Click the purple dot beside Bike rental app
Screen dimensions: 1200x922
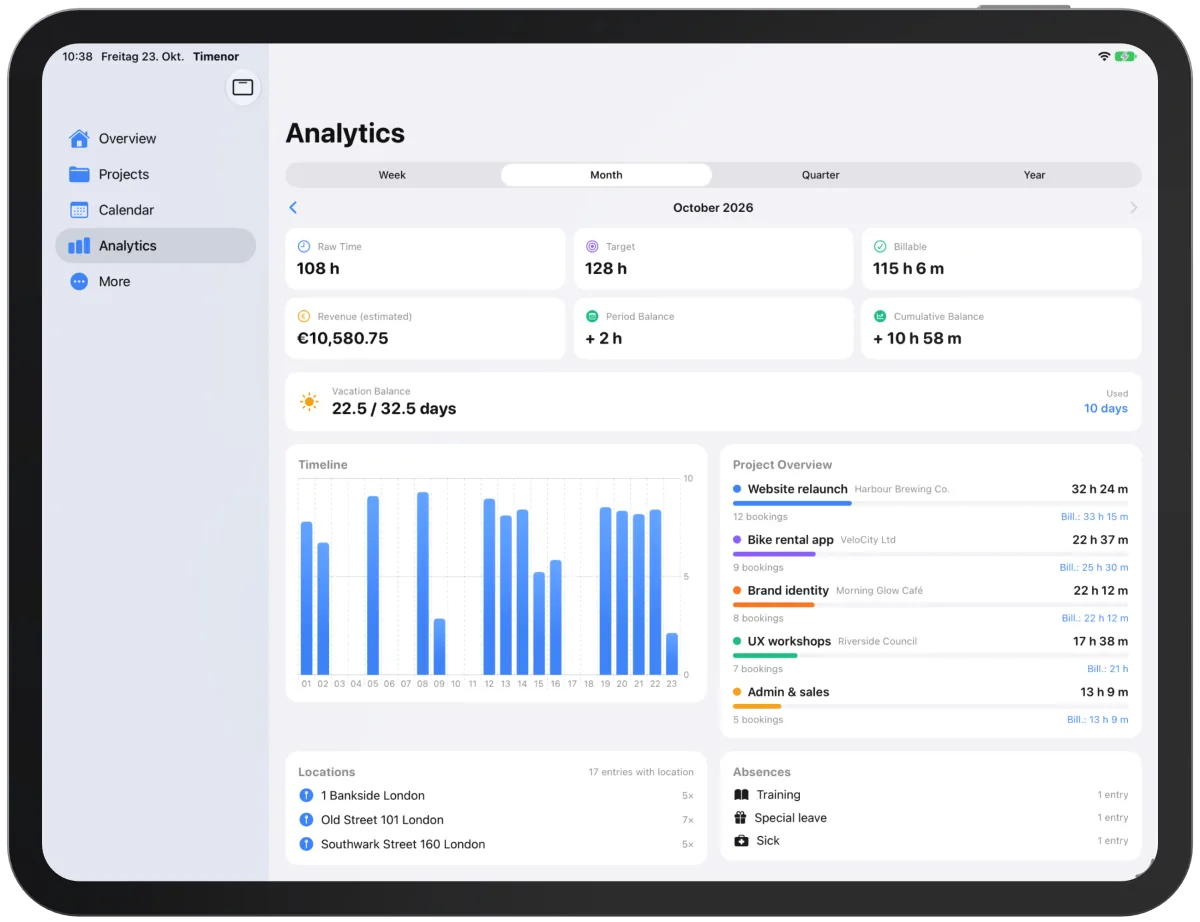pos(737,540)
